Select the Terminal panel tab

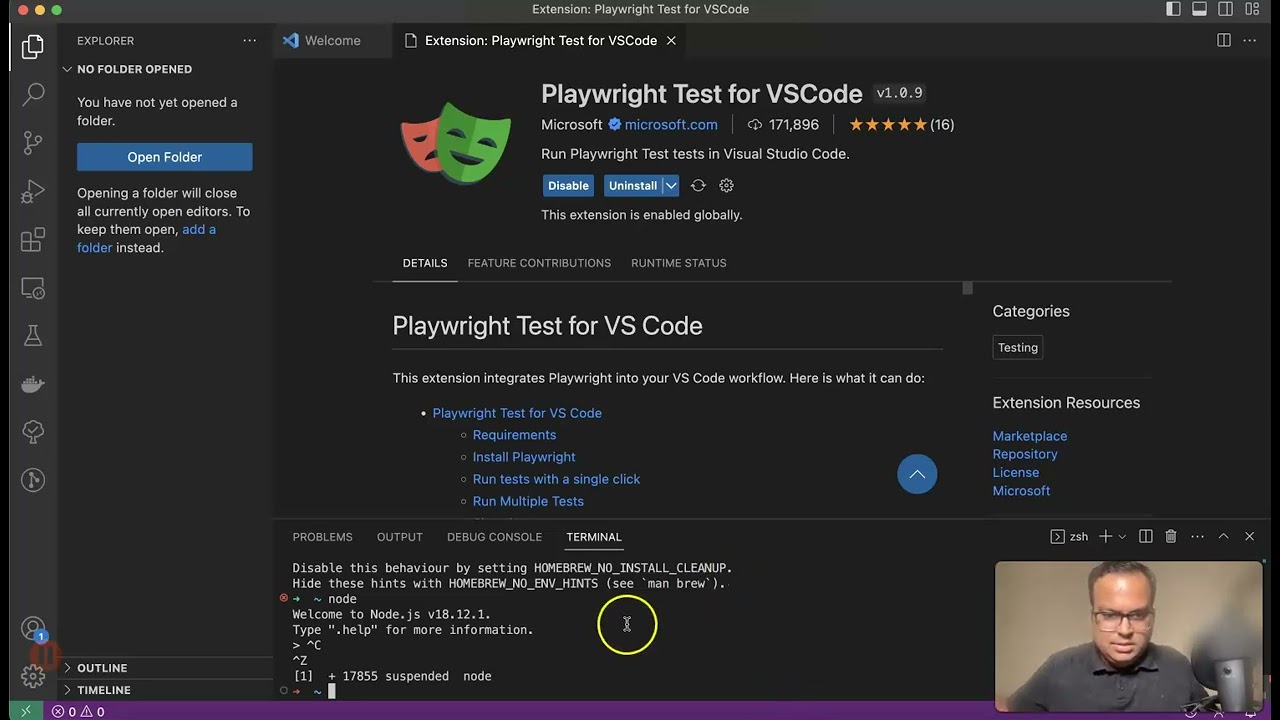594,537
